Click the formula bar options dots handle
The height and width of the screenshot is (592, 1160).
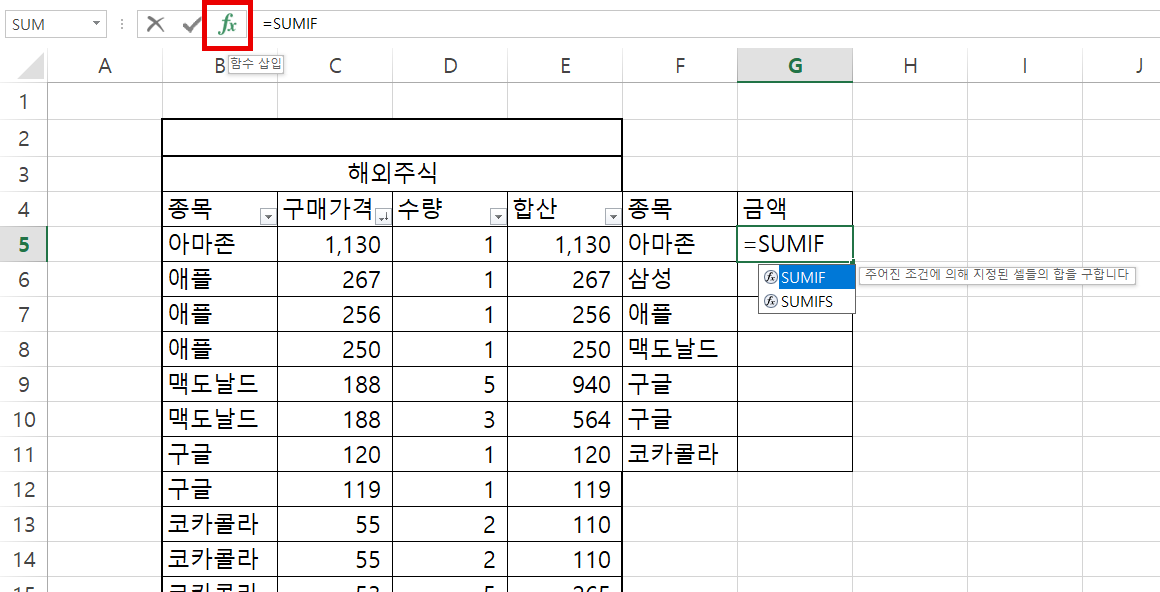[x=122, y=24]
